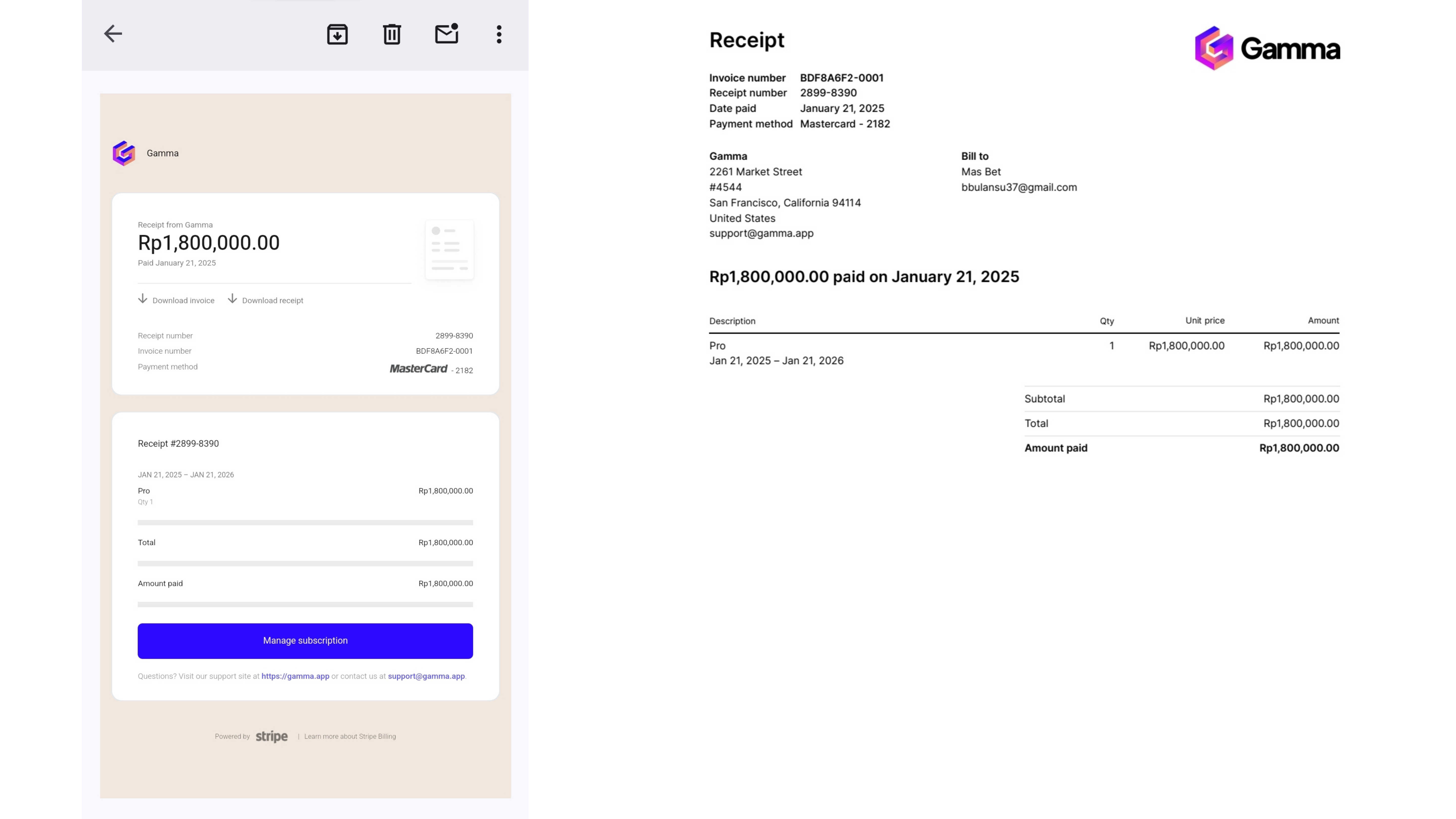Click the receipt document thumbnail icon
1456x819 pixels.
point(449,249)
